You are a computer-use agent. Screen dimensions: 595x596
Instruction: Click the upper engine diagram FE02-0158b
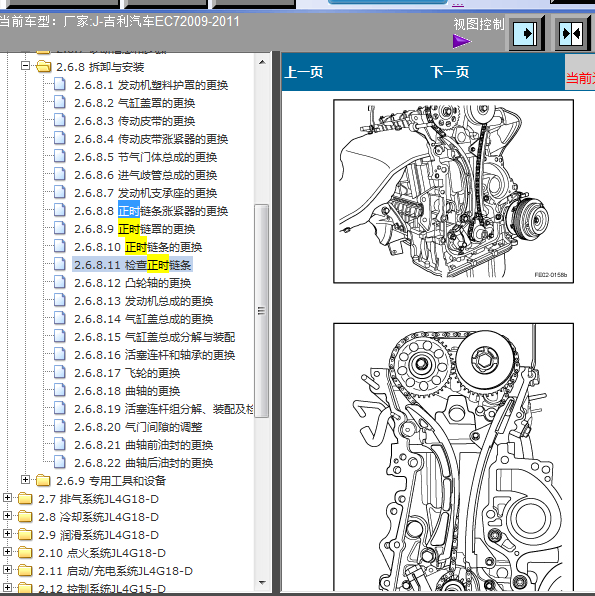point(453,191)
